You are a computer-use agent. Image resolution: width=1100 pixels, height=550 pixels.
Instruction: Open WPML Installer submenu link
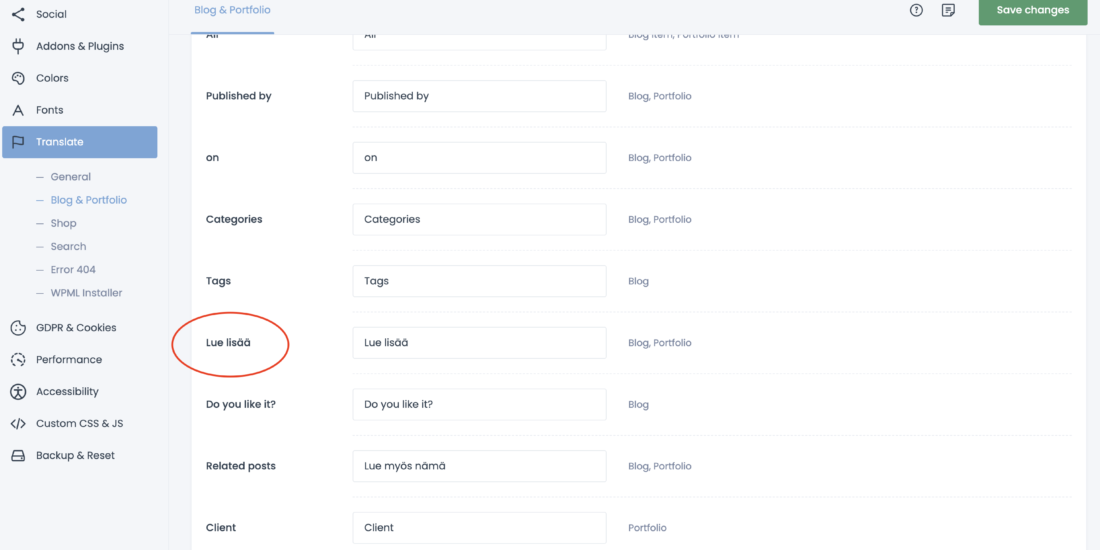[x=86, y=293]
